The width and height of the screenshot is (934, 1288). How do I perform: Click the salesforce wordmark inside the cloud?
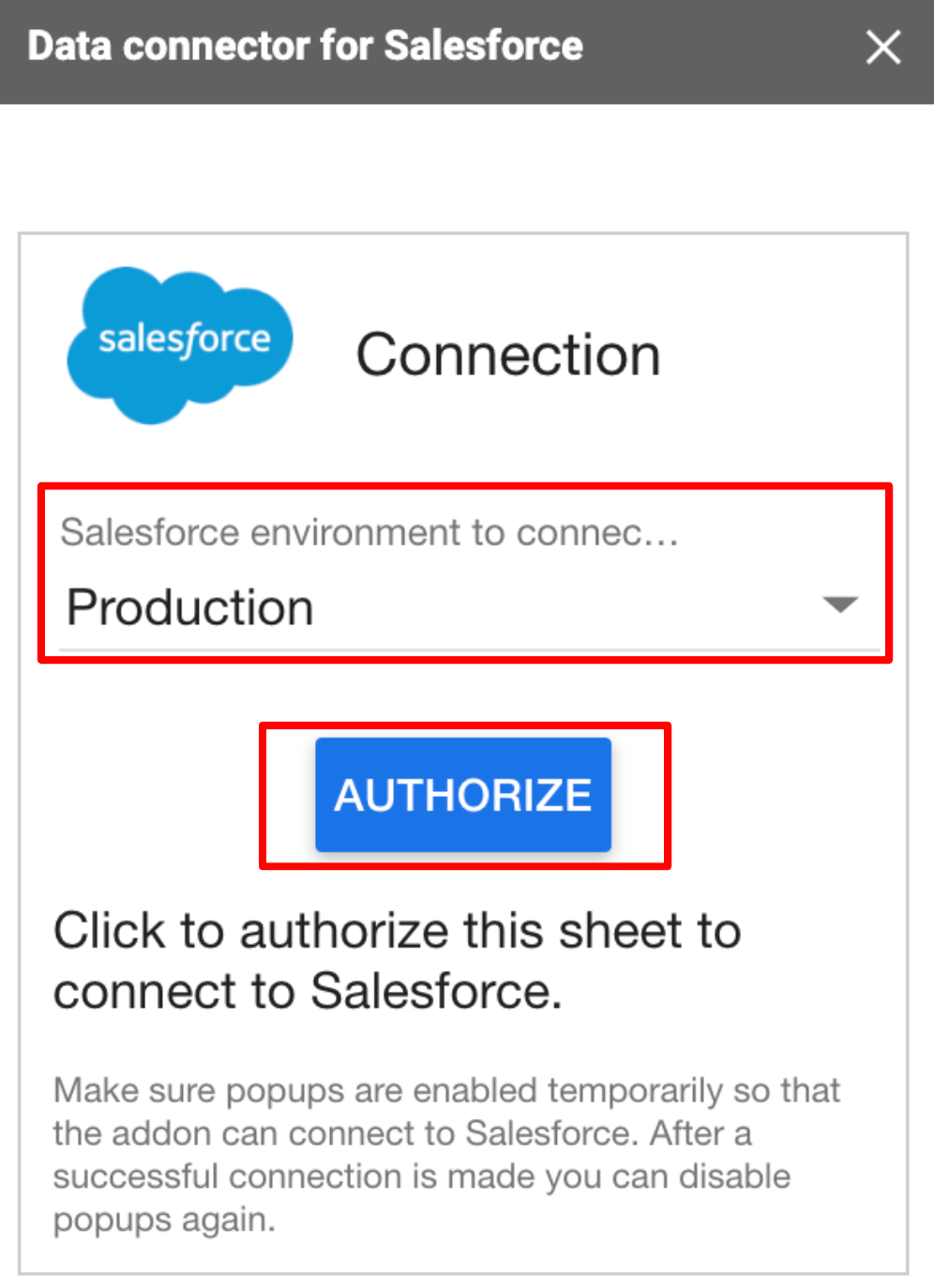point(184,339)
